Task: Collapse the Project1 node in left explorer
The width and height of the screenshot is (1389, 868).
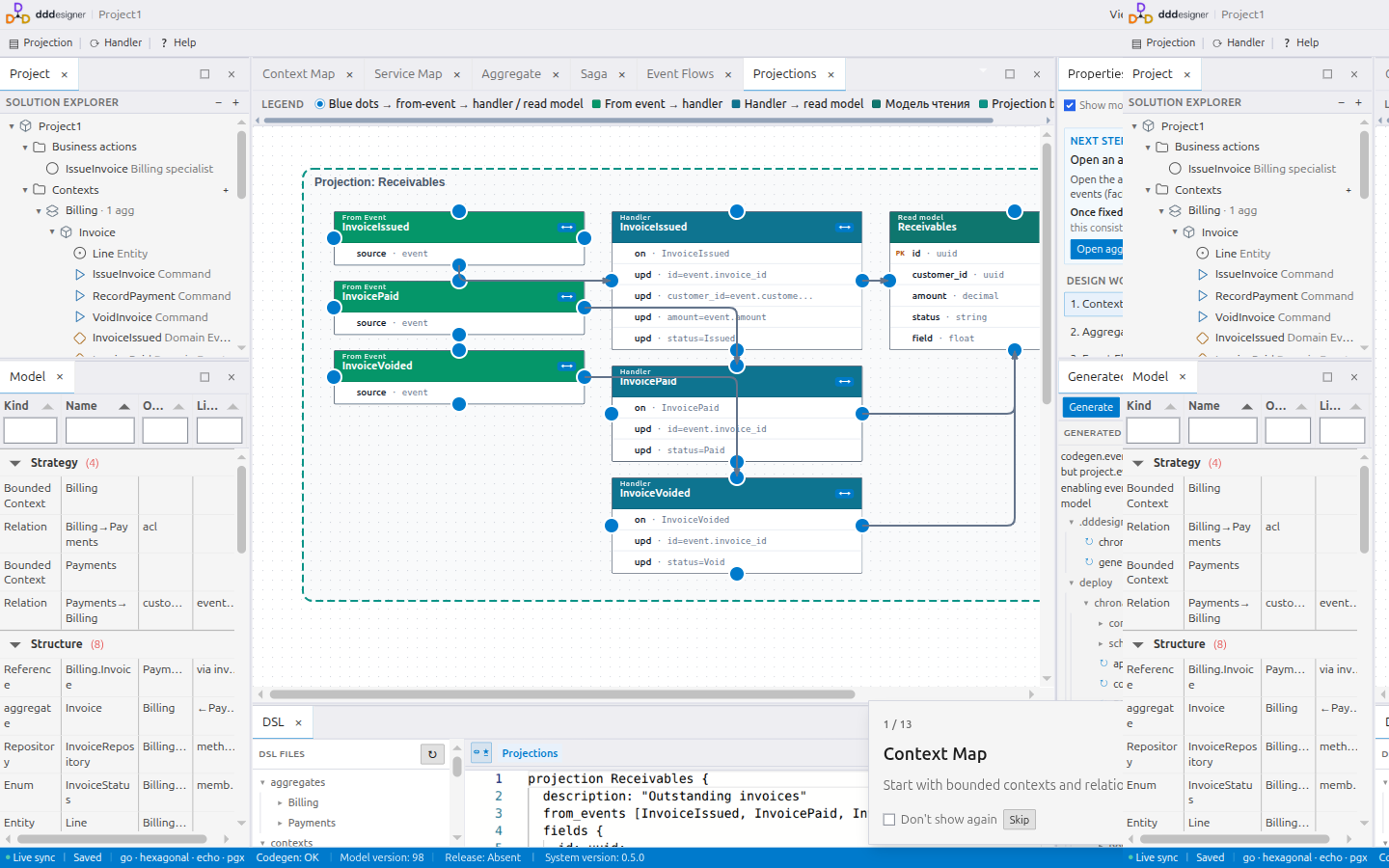Action: tap(12, 126)
